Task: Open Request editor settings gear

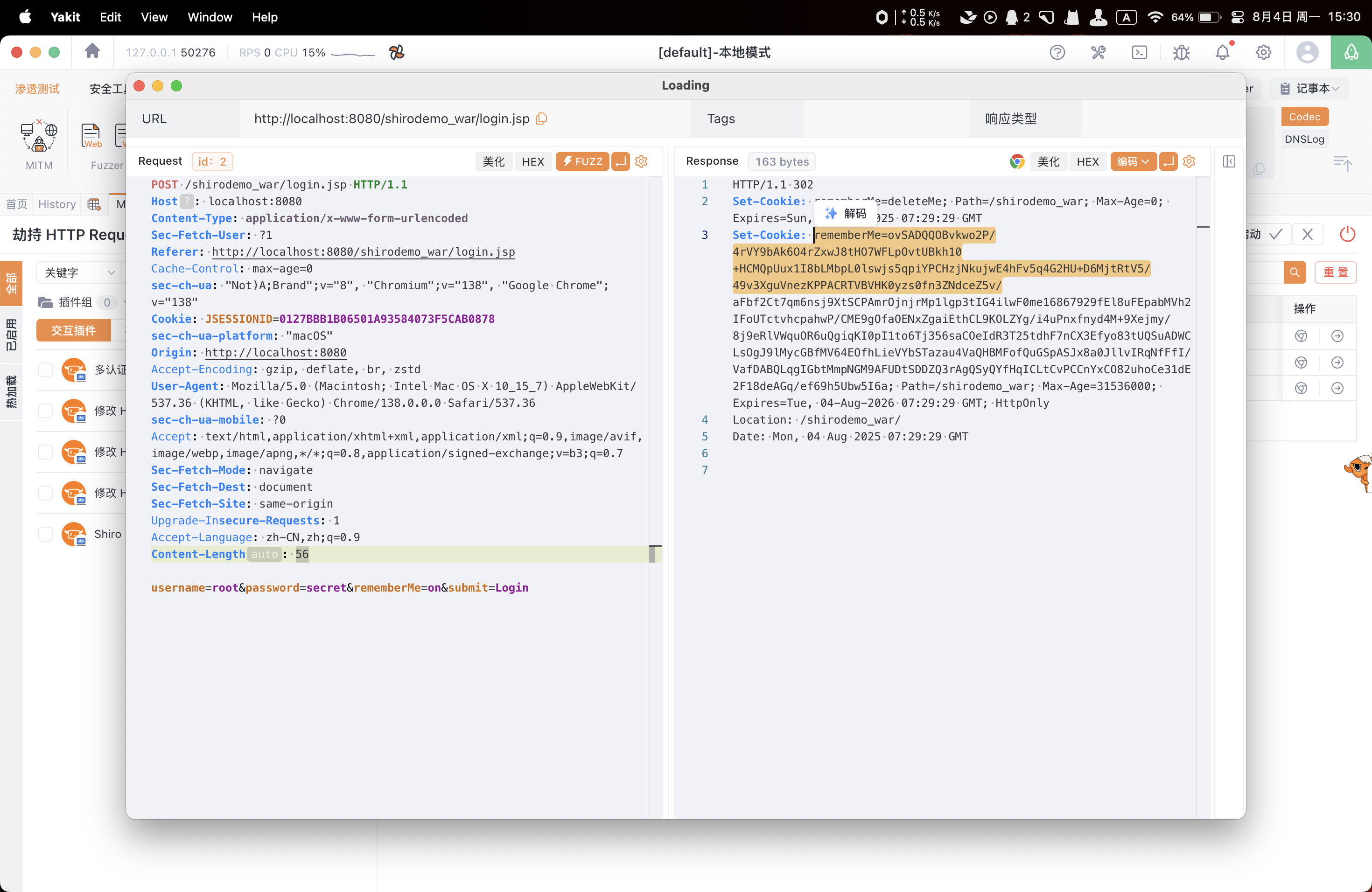Action: pos(641,161)
